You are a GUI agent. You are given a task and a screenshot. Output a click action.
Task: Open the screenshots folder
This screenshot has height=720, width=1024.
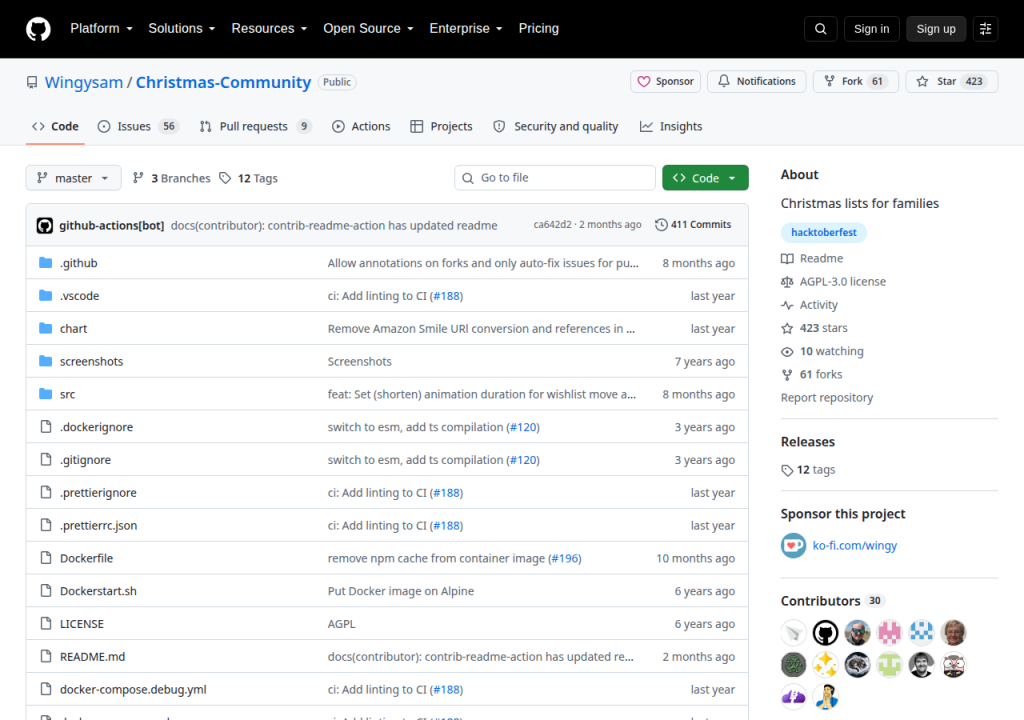click(x=91, y=361)
